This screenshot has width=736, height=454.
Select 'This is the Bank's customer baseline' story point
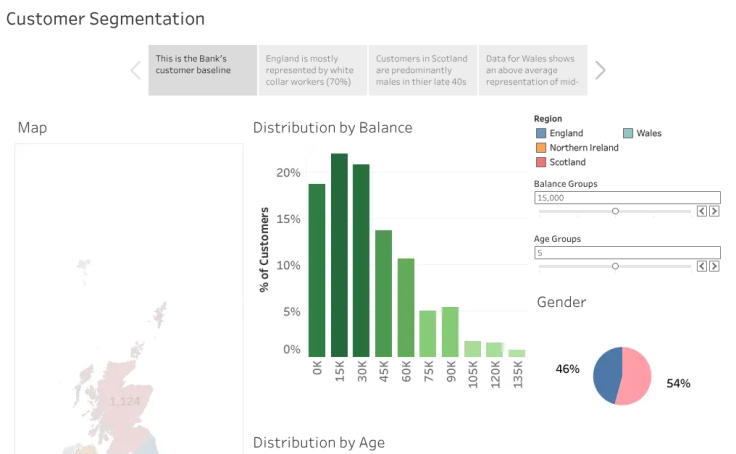pyautogui.click(x=203, y=70)
